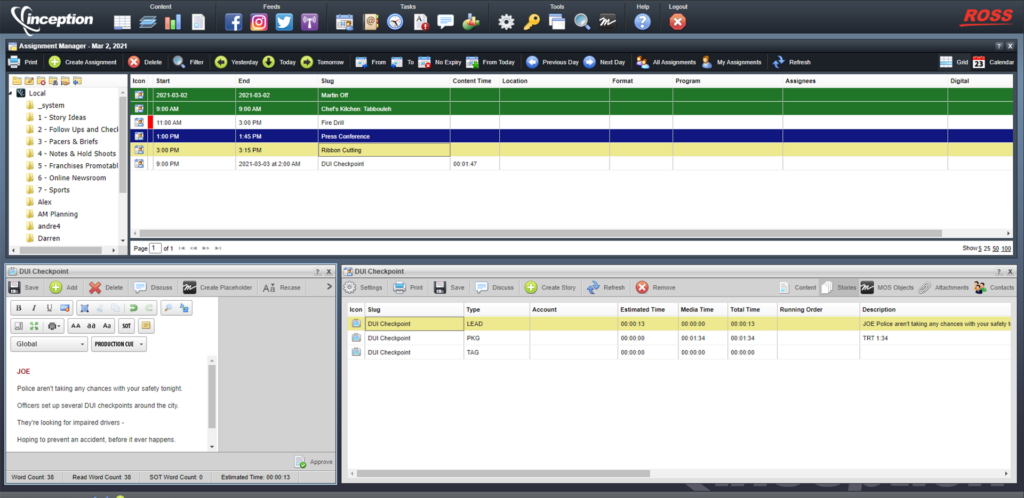This screenshot has height=498, width=1024.
Task: Open Global style dropdown
Action: pos(49,344)
